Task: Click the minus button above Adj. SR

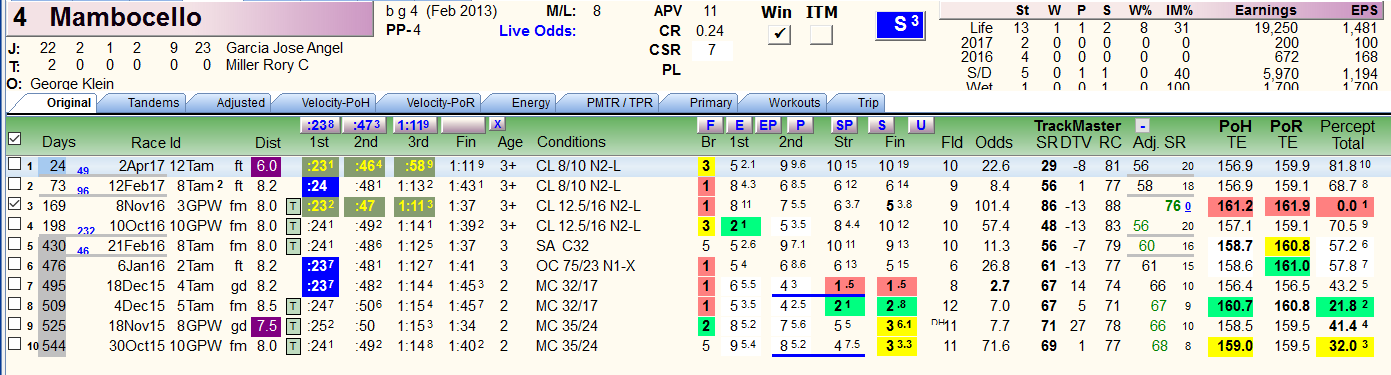Action: 1142,125
